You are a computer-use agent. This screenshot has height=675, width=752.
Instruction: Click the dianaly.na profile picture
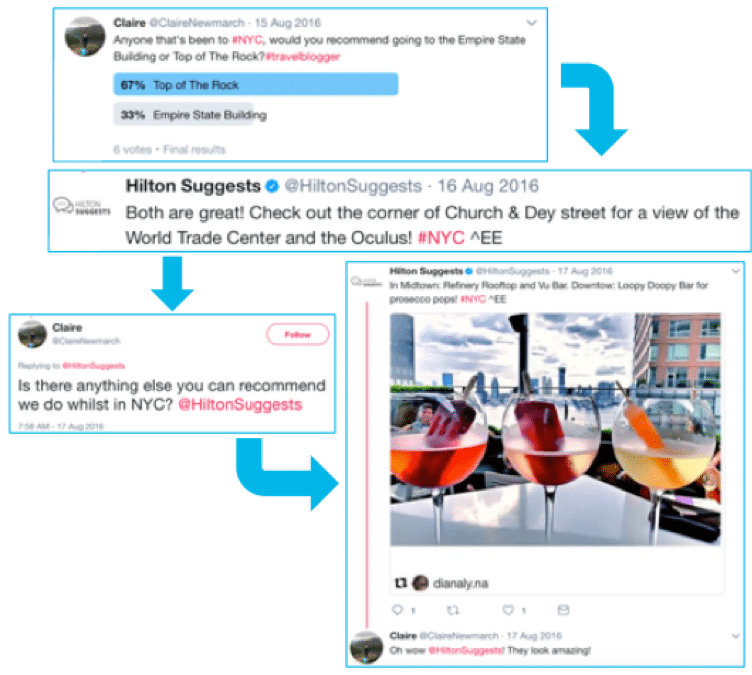pos(421,583)
